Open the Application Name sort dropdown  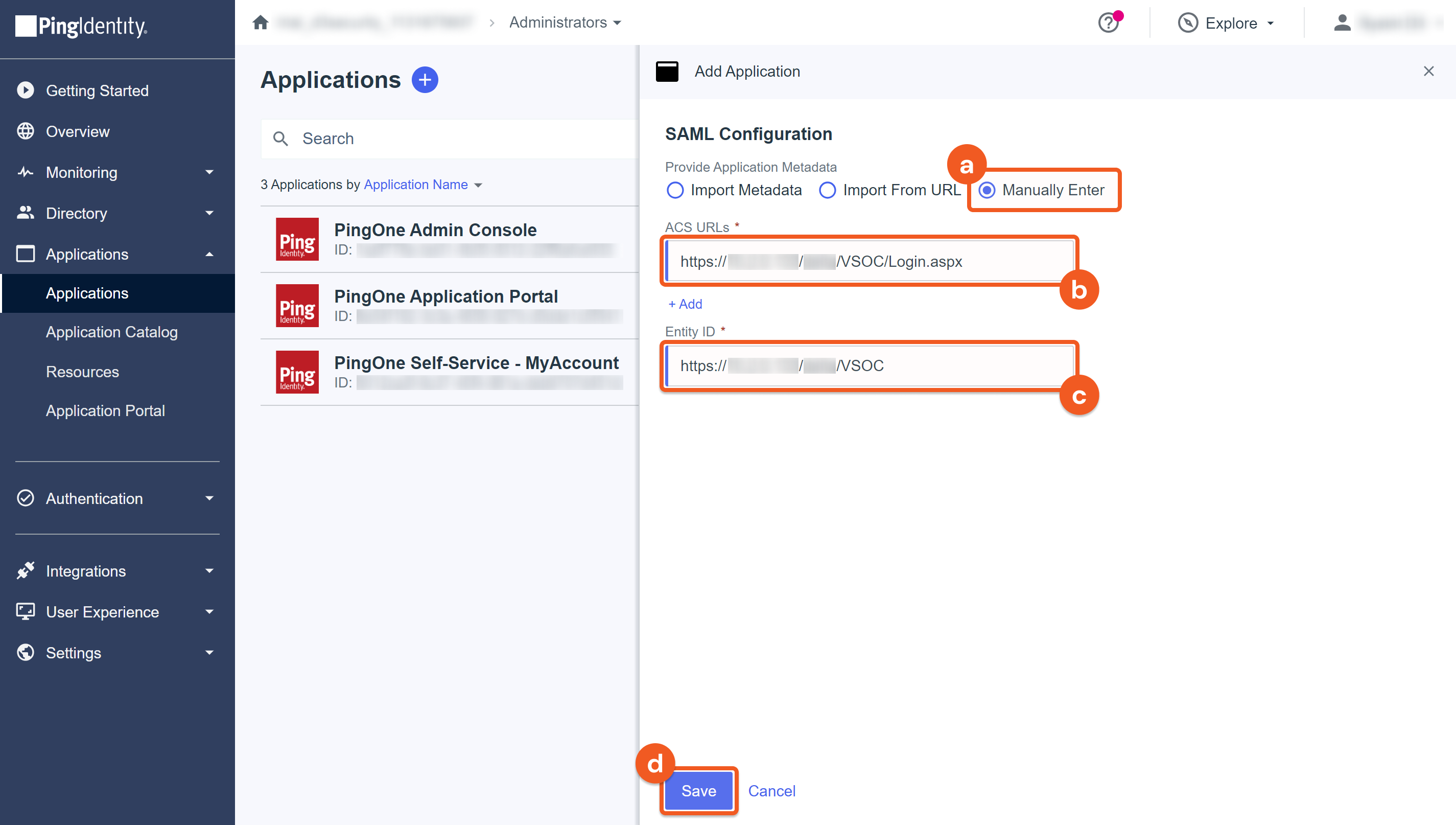[x=422, y=185]
